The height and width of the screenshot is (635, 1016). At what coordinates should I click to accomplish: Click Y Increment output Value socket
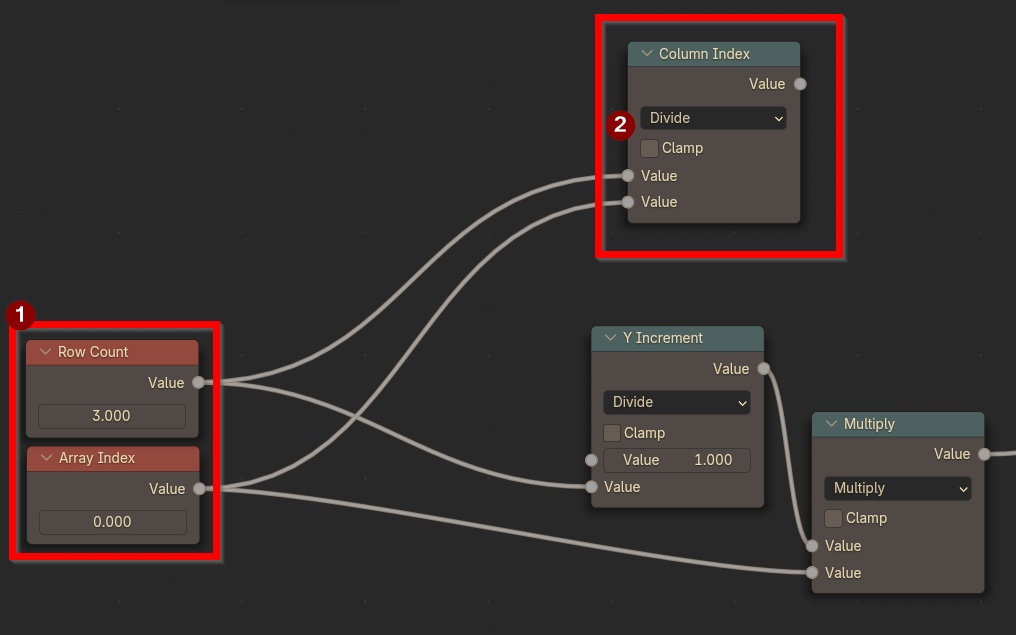[764, 369]
